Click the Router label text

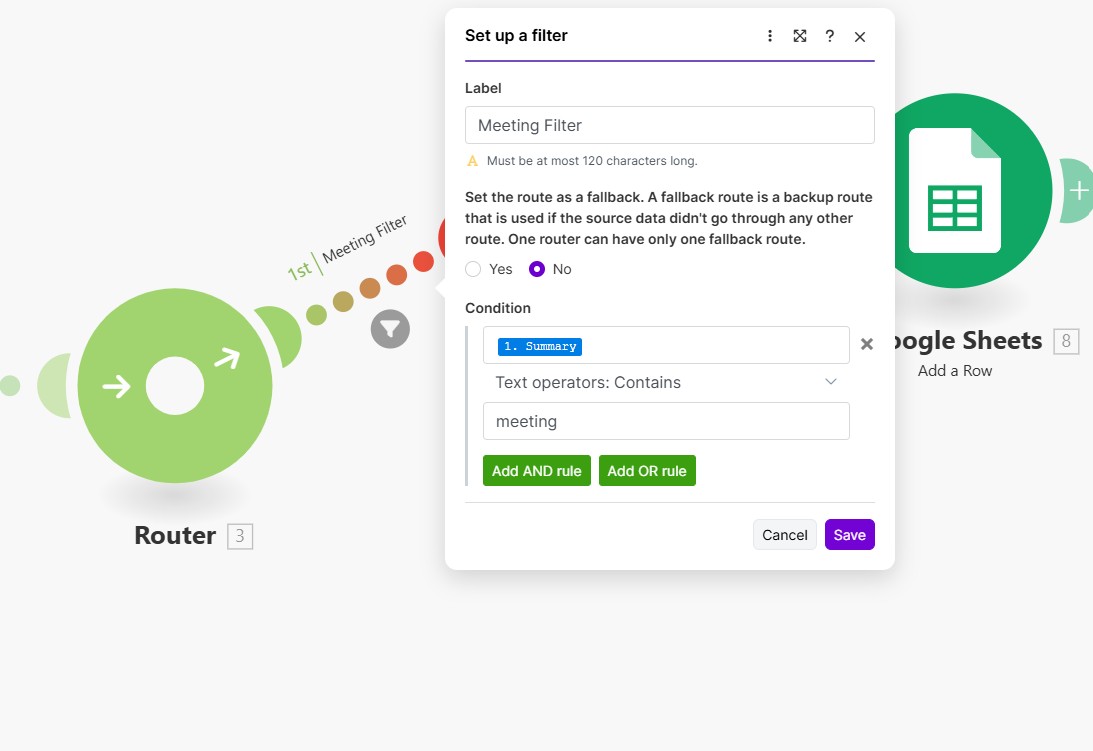[175, 536]
